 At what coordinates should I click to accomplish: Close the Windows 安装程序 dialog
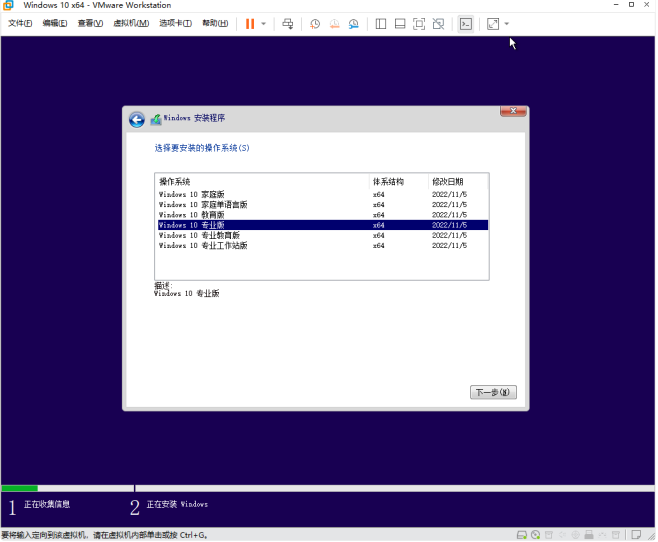513,111
